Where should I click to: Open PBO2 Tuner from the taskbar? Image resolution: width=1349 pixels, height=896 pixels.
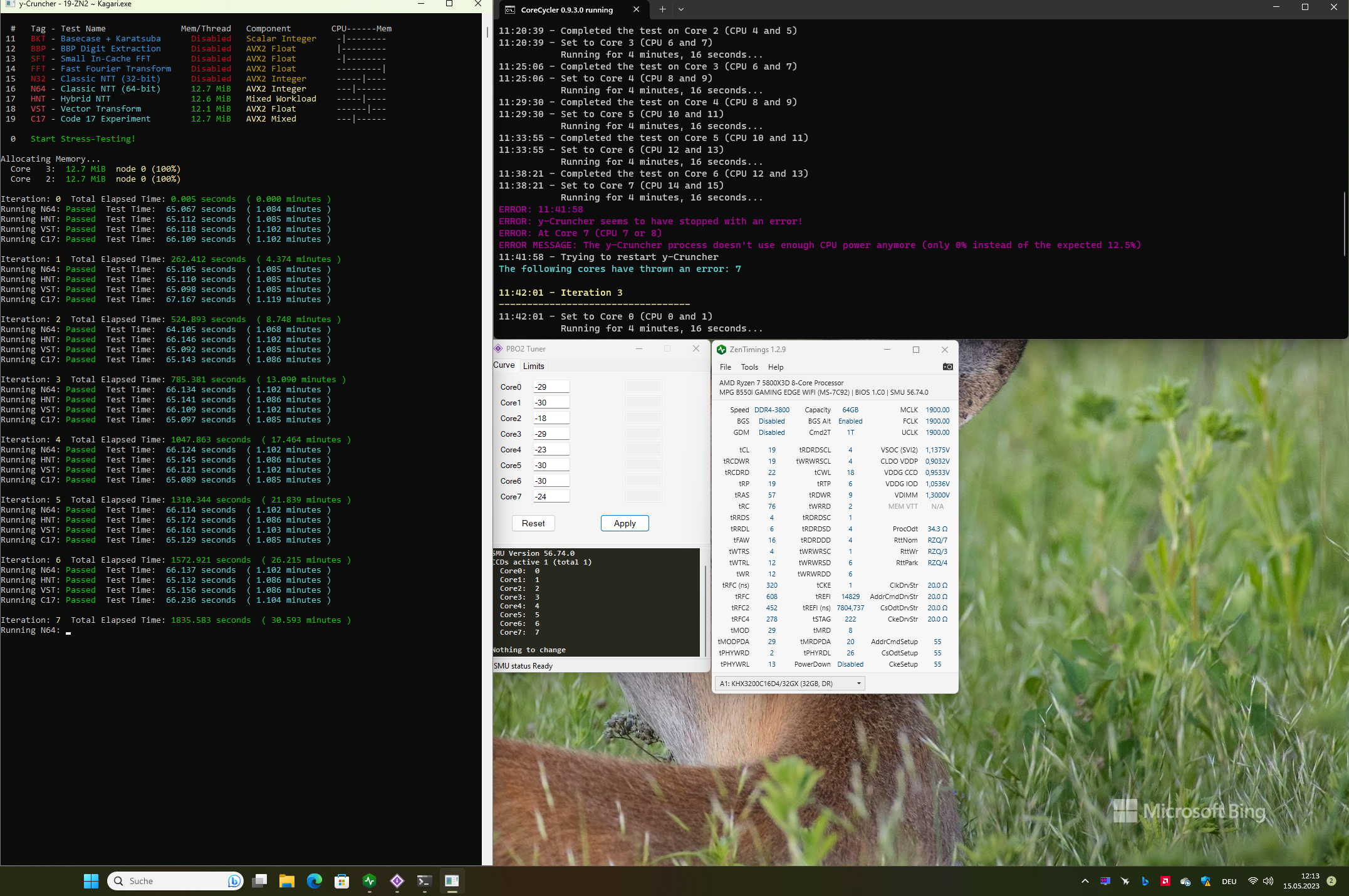(x=397, y=881)
